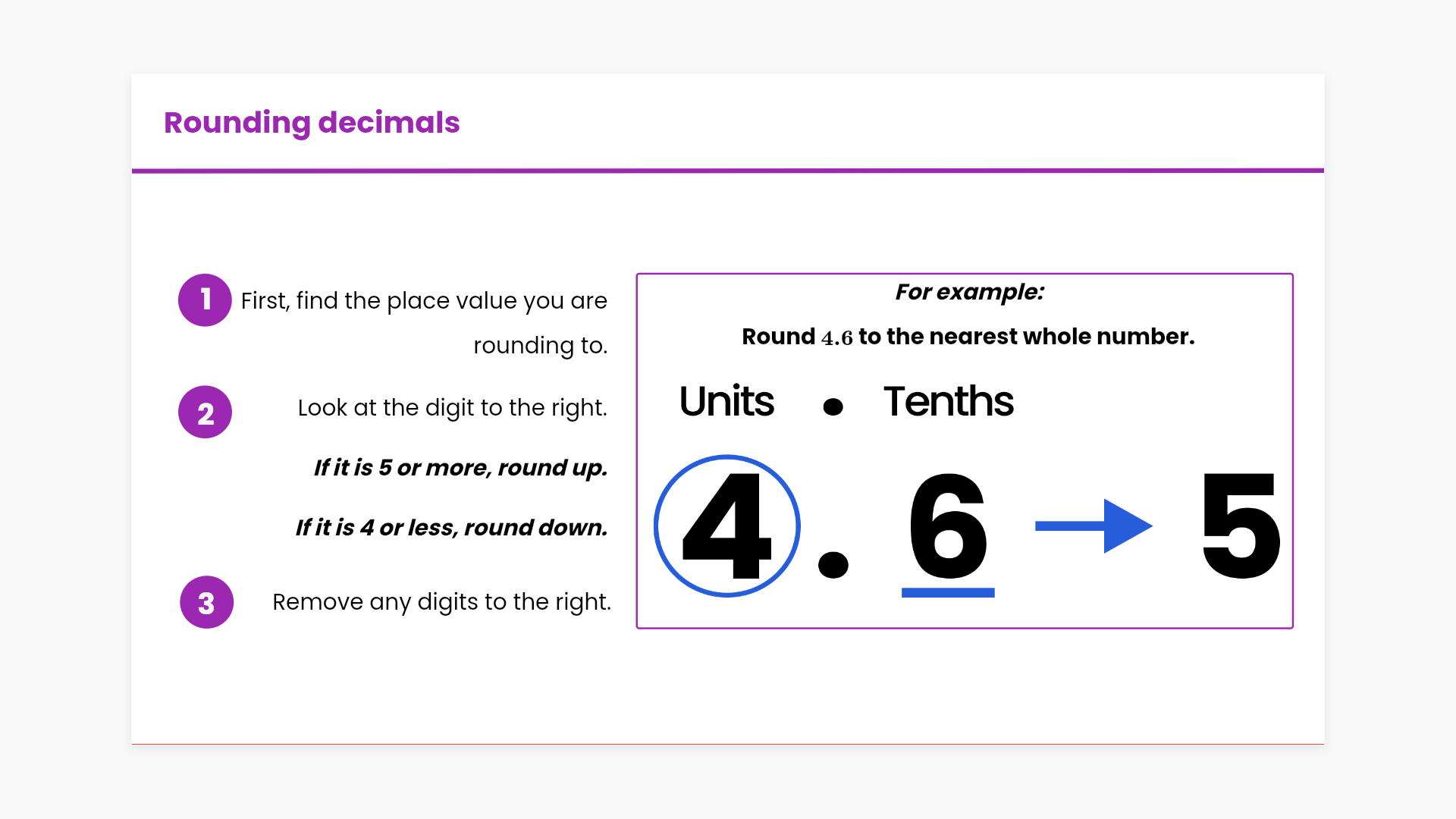
Task: Click the "Look at the digit to the right" text
Action: coord(452,408)
